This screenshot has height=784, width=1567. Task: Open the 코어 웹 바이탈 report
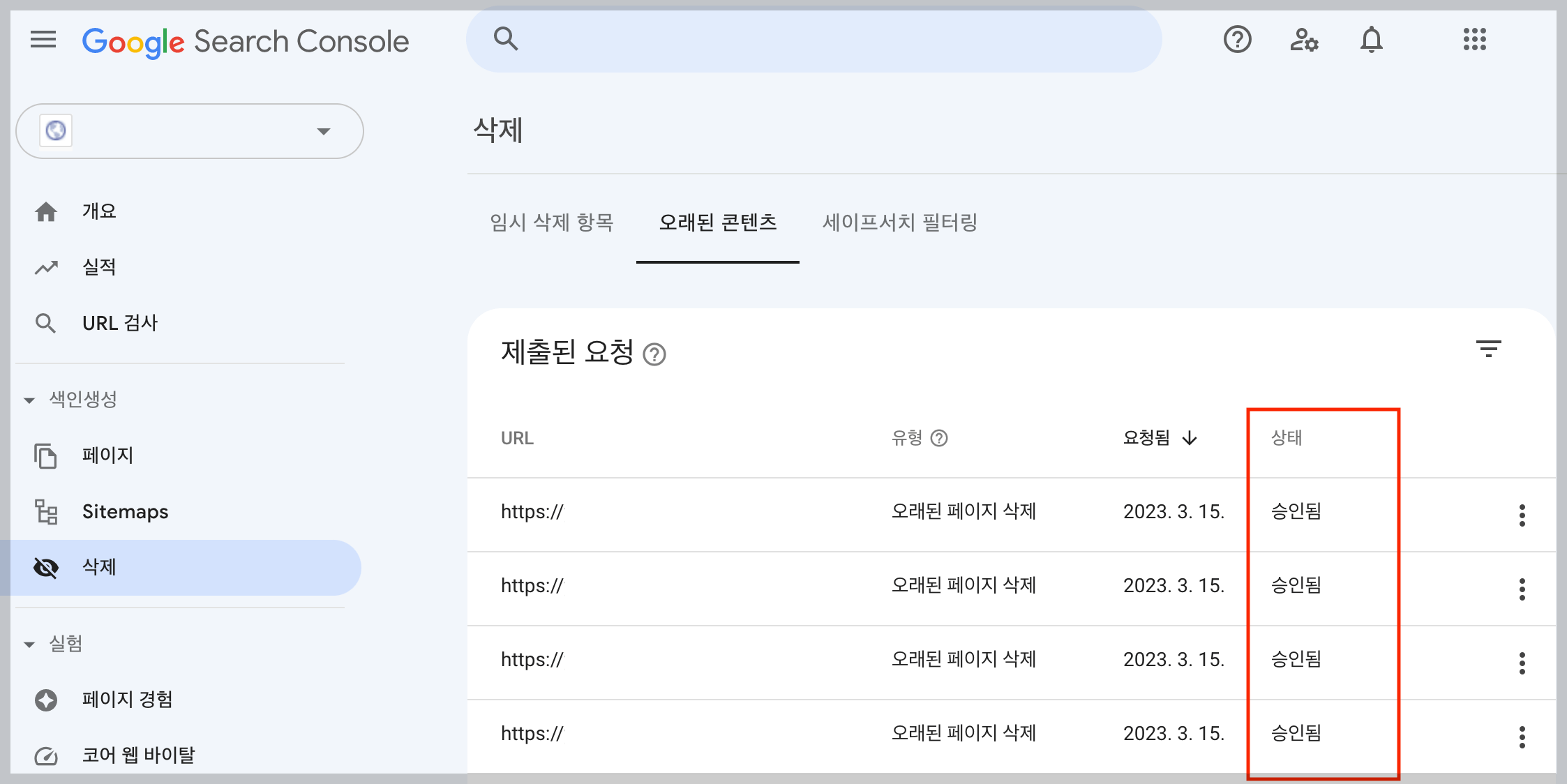[x=137, y=754]
